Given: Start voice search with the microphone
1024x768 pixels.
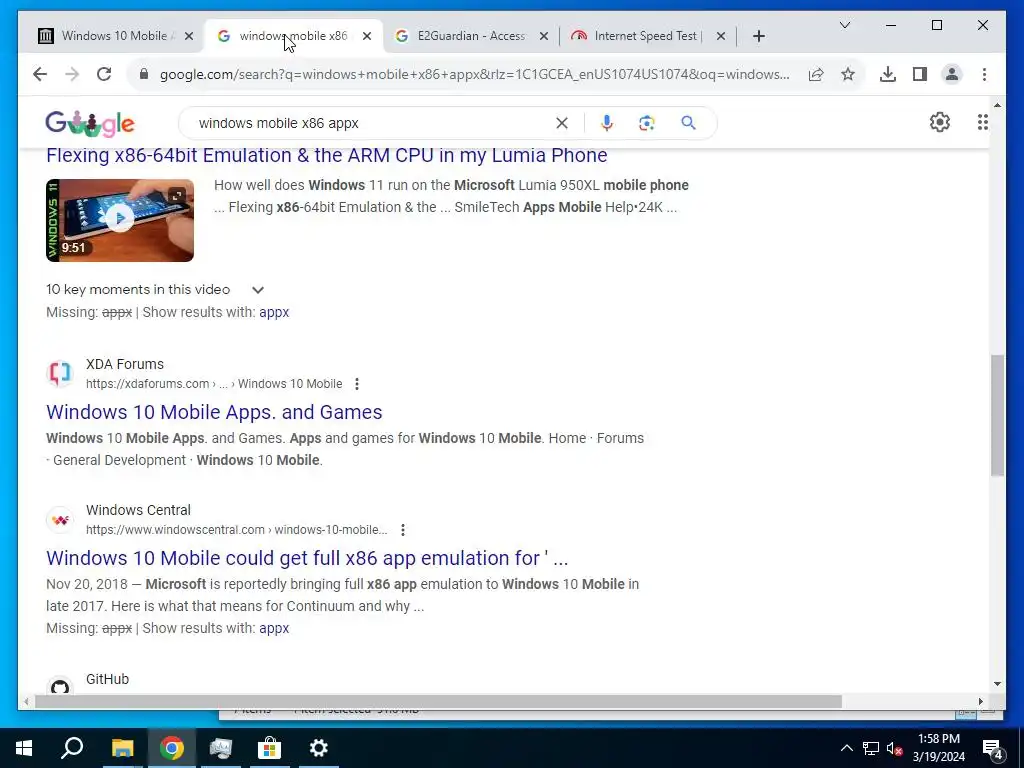Looking at the screenshot, I should pyautogui.click(x=607, y=123).
